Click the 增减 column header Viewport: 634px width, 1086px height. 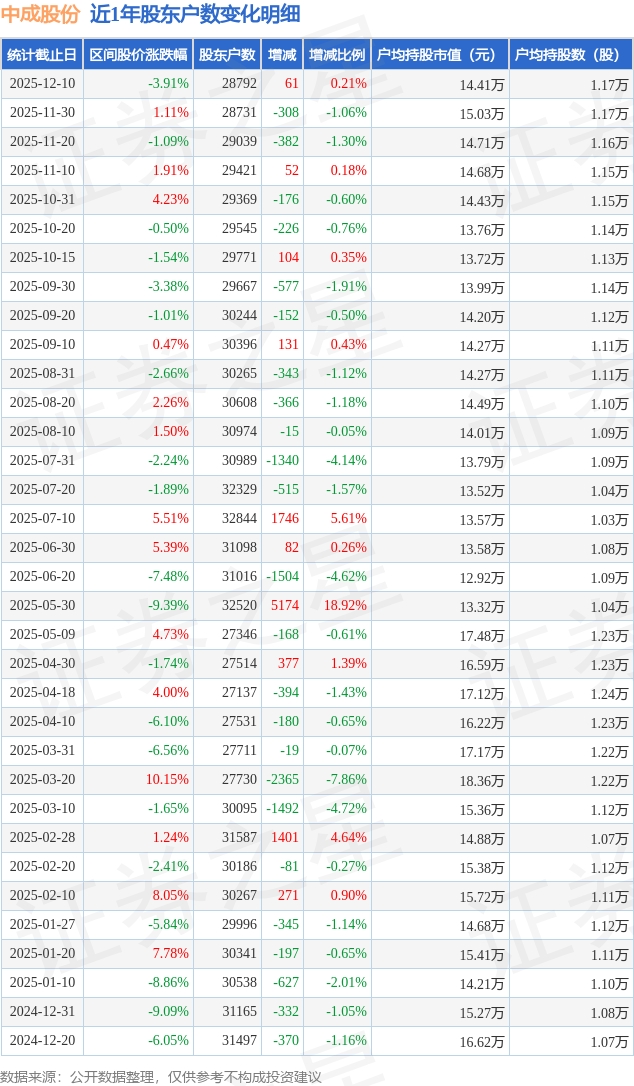(282, 55)
